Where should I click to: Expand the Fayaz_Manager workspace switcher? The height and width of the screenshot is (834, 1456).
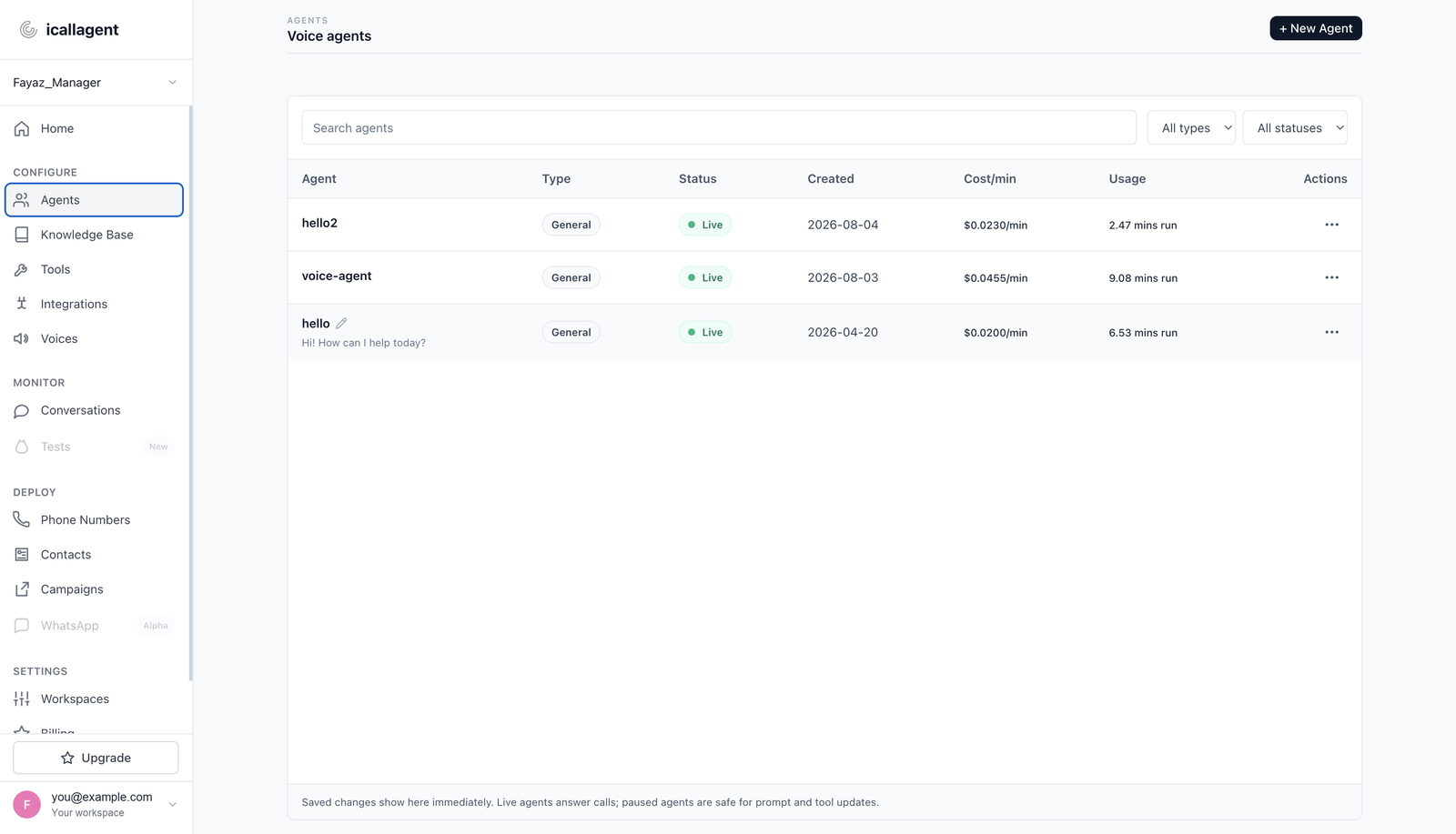pos(96,83)
